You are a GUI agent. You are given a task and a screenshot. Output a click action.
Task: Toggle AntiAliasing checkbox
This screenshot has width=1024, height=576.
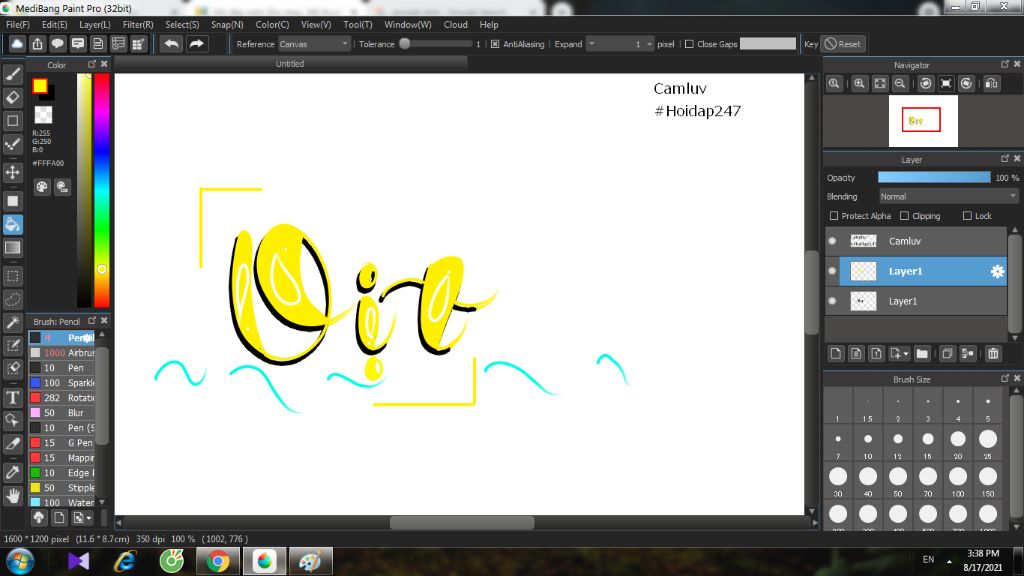pyautogui.click(x=495, y=44)
